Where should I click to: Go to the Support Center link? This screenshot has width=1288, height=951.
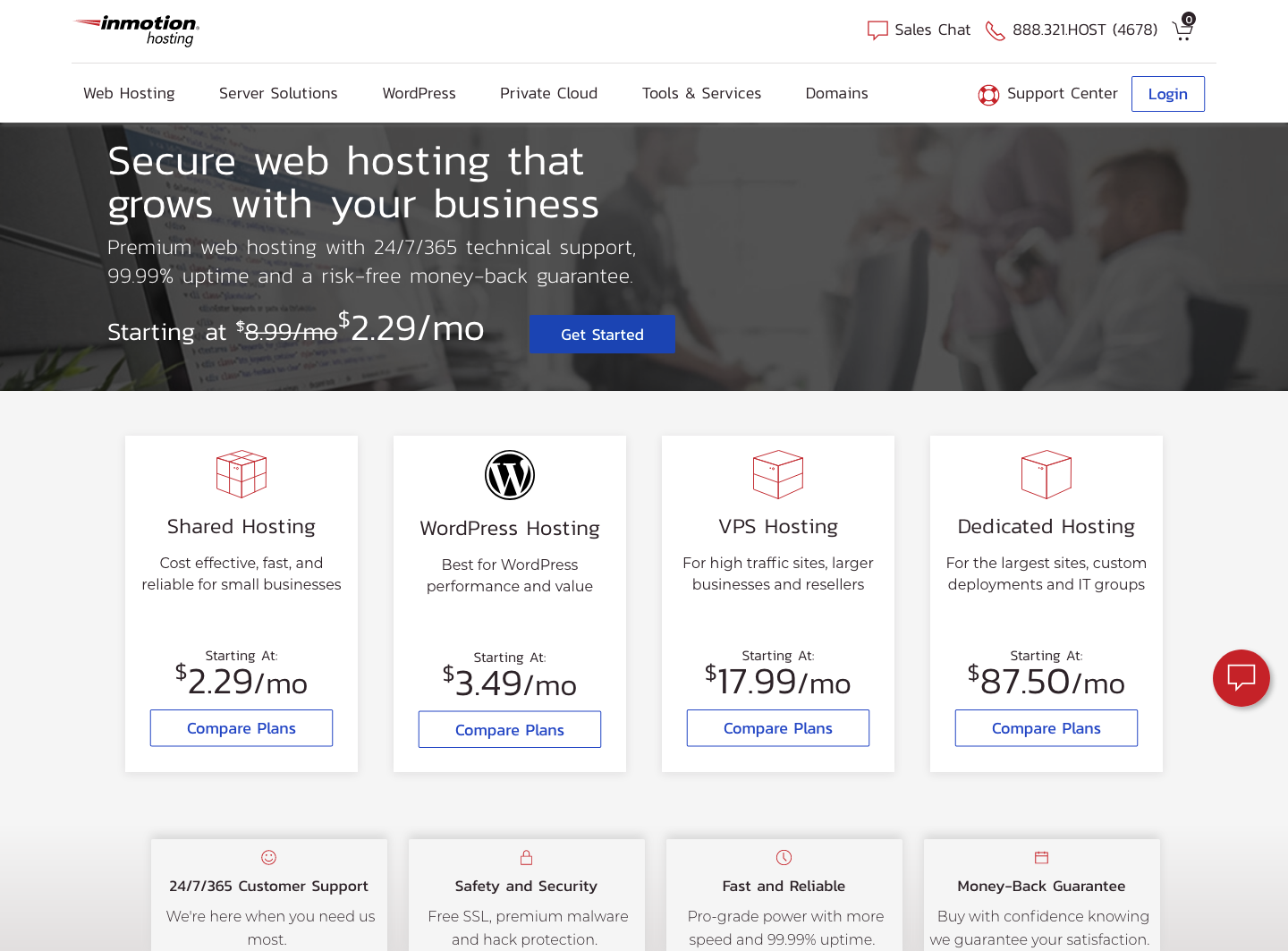click(x=1063, y=93)
